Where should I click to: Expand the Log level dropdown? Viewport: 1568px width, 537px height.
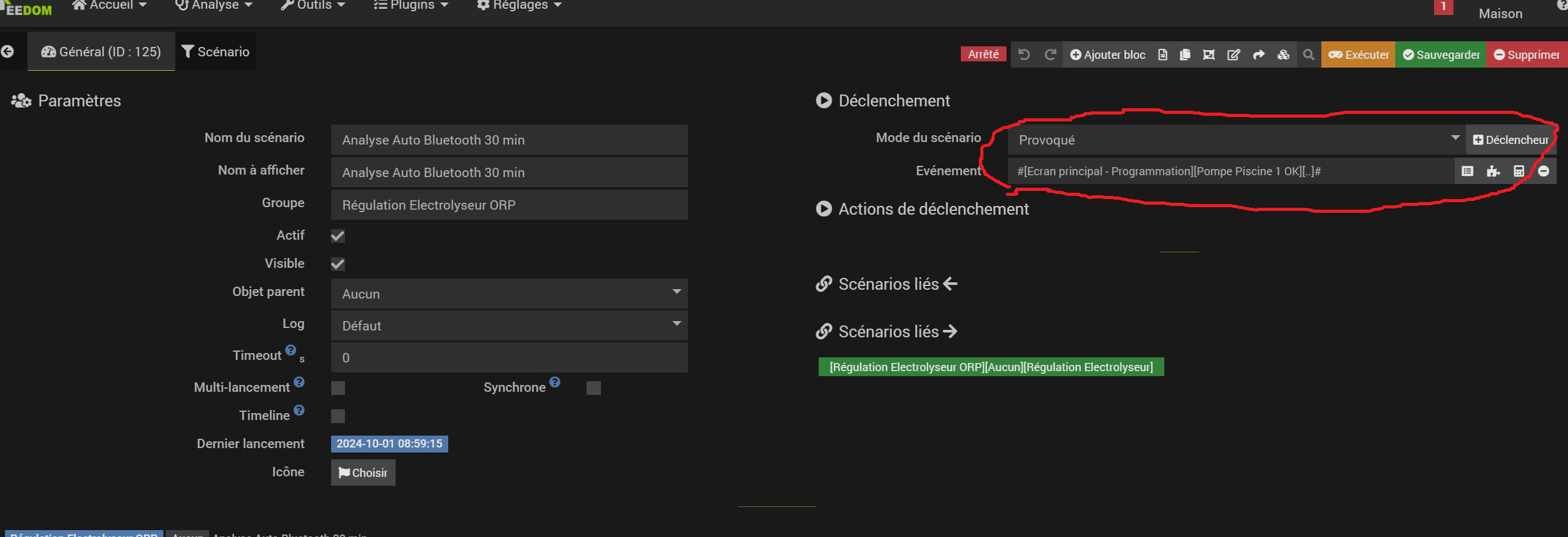[509, 325]
